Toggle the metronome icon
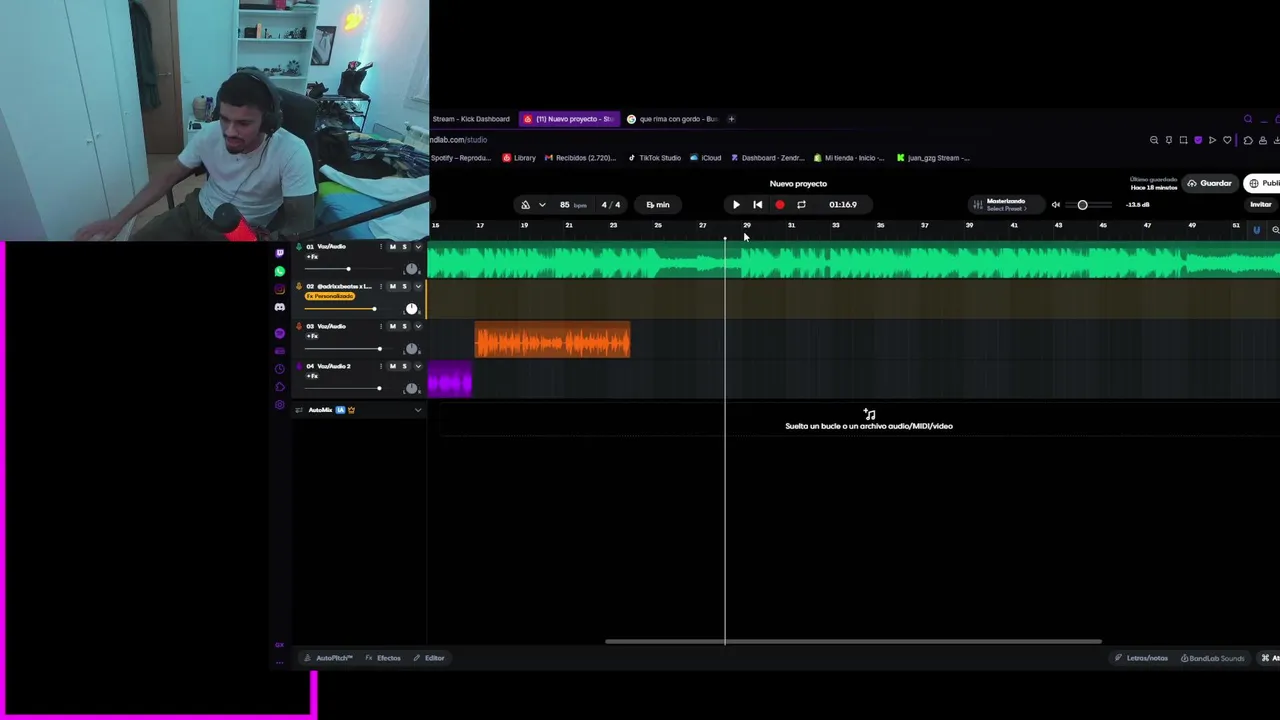This screenshot has width=1280, height=720. click(x=525, y=205)
